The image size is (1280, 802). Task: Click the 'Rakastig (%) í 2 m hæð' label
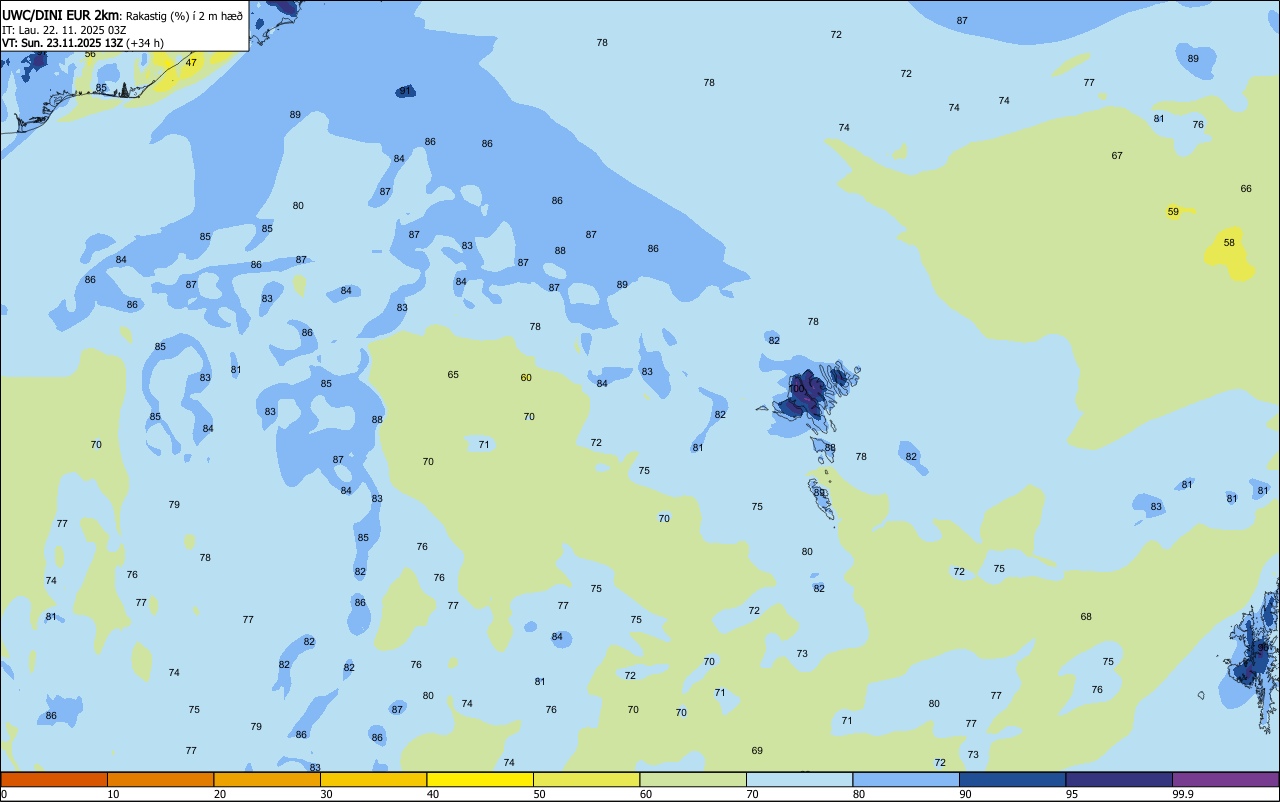click(x=184, y=16)
